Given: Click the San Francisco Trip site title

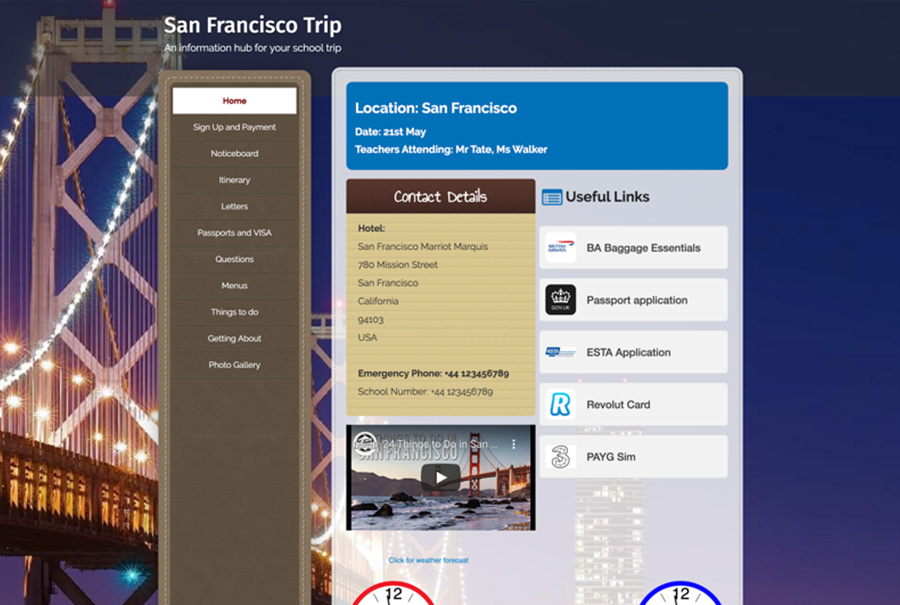Looking at the screenshot, I should (253, 25).
